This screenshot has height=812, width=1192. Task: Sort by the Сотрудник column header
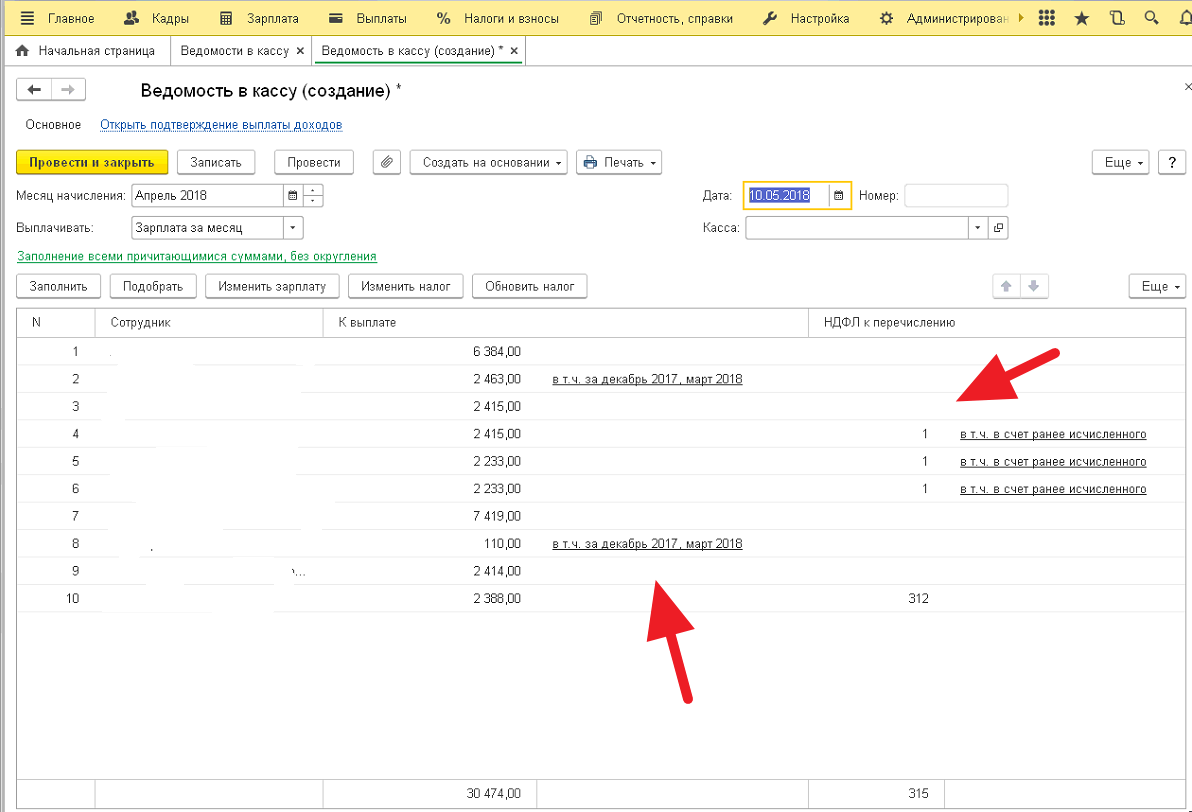(209, 322)
